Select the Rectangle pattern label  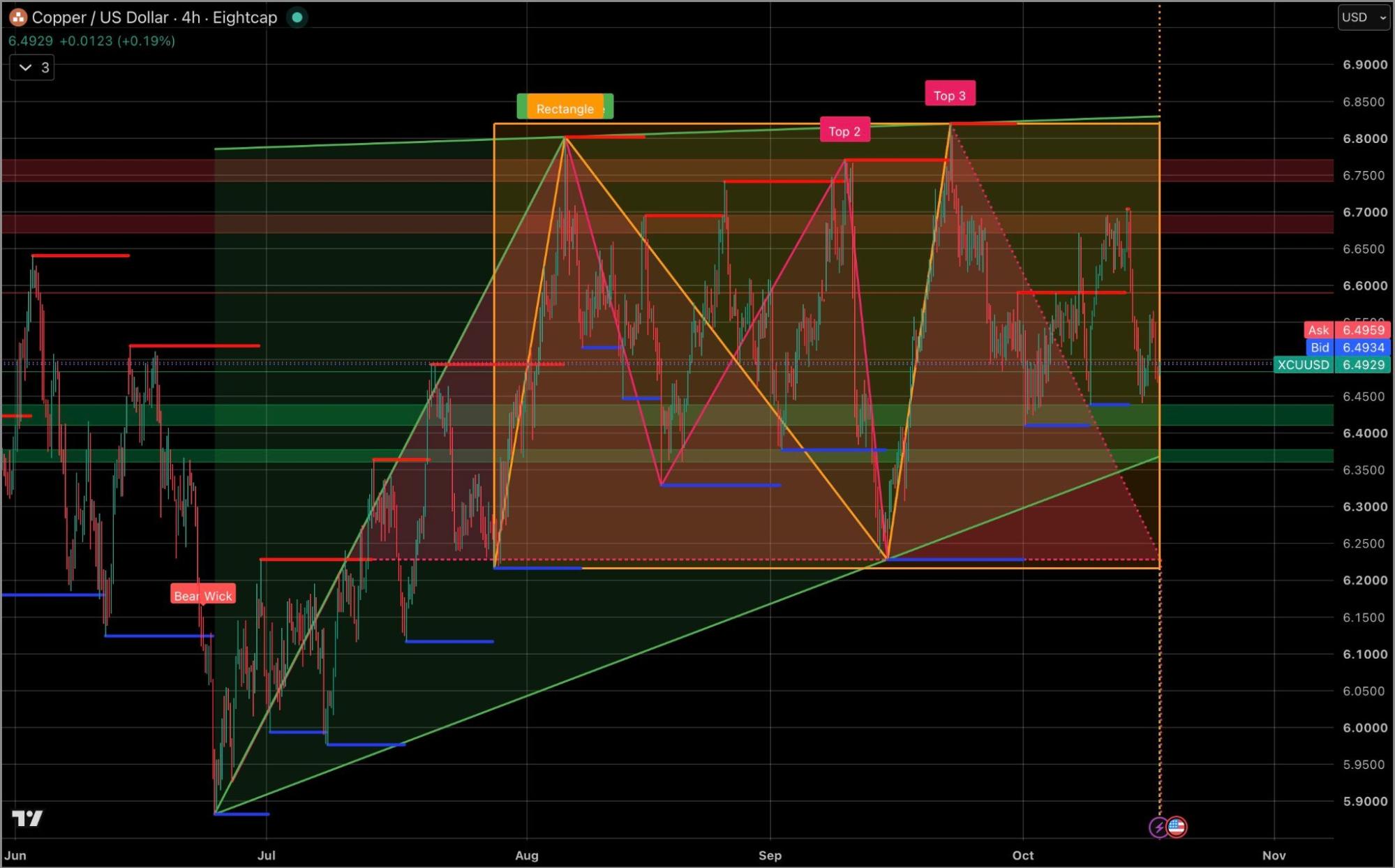(565, 109)
